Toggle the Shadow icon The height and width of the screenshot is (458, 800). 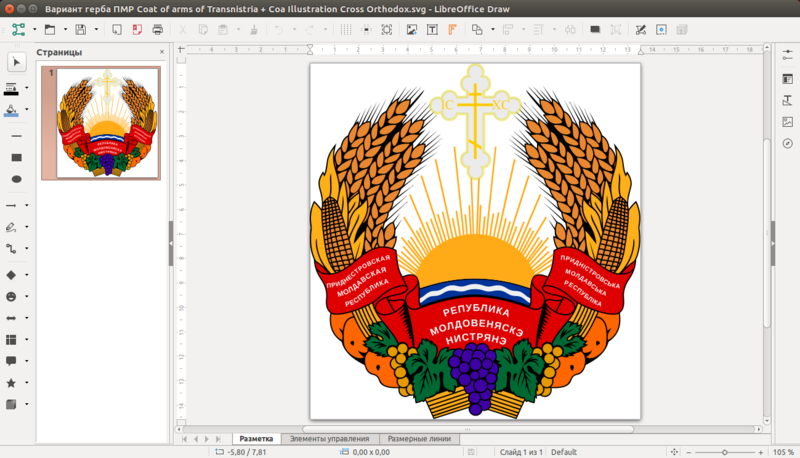point(595,30)
